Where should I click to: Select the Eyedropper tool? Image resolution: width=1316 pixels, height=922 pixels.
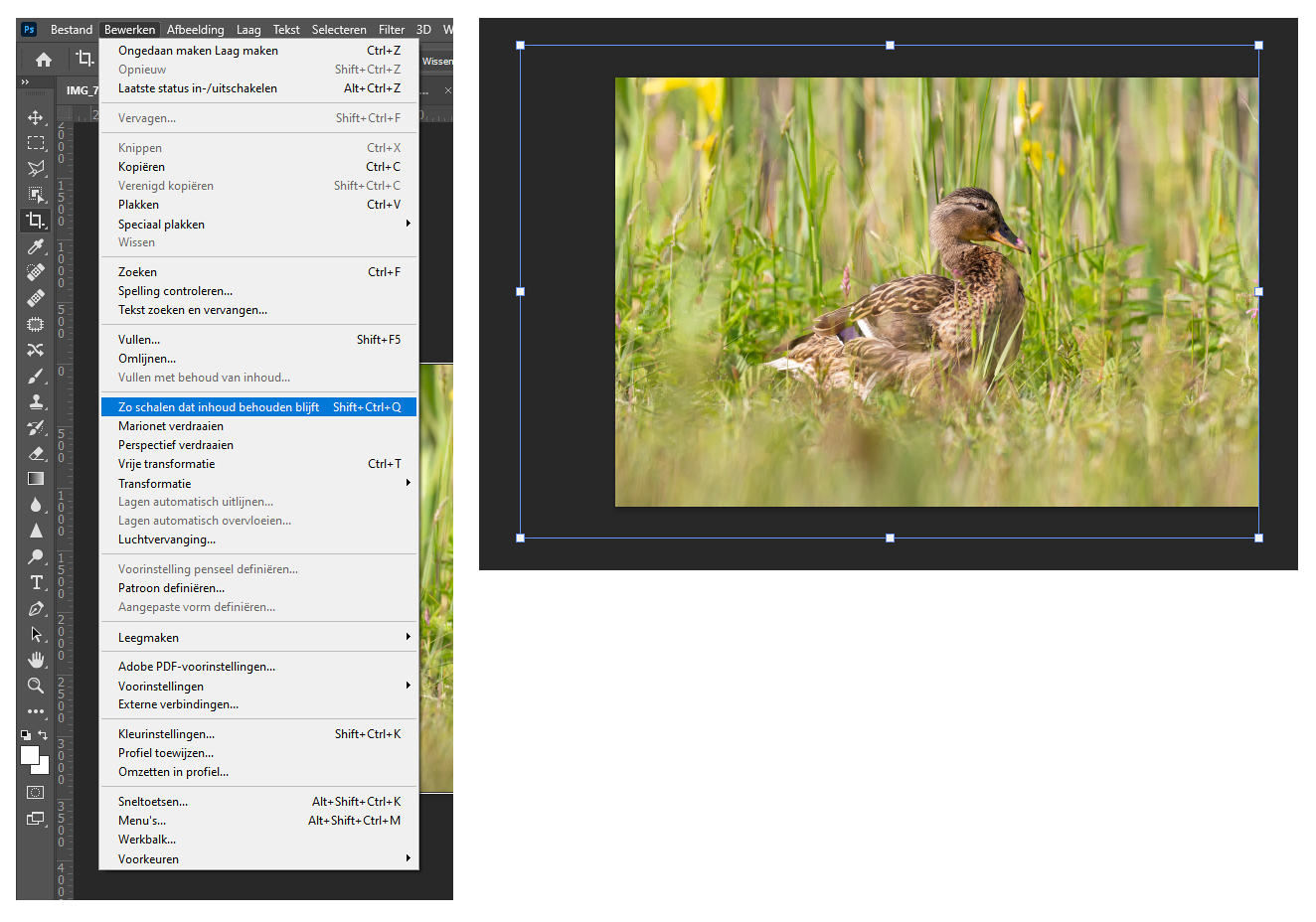(x=36, y=246)
